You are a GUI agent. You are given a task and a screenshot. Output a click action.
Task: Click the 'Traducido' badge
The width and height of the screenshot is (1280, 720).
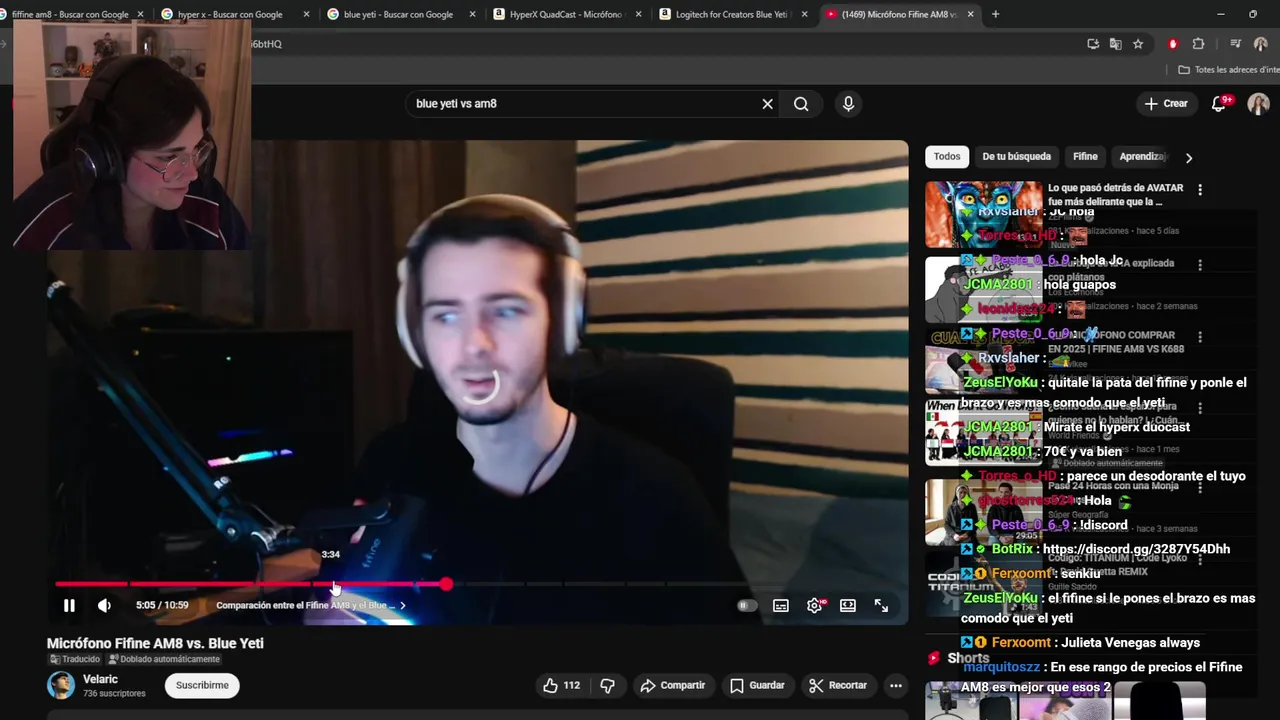75,659
